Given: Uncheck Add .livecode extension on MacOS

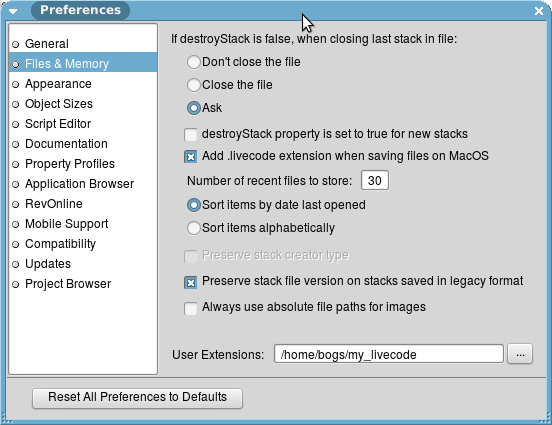Looking at the screenshot, I should (x=191, y=156).
